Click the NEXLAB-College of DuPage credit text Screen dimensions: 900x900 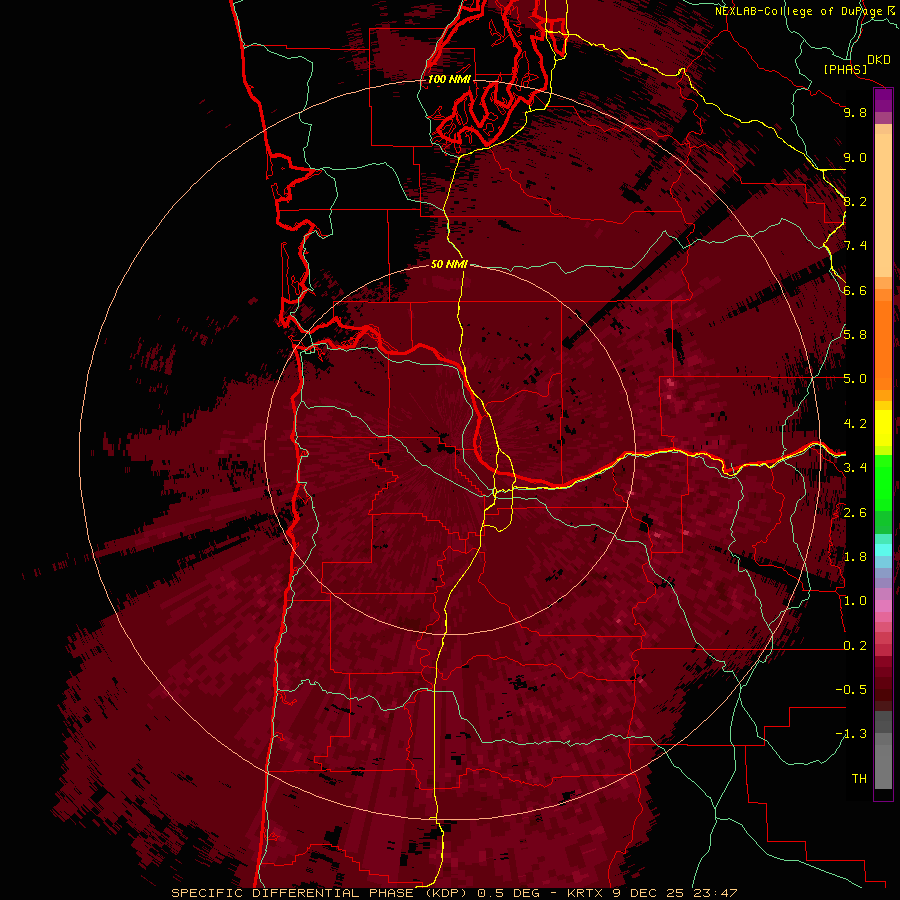[x=798, y=11]
